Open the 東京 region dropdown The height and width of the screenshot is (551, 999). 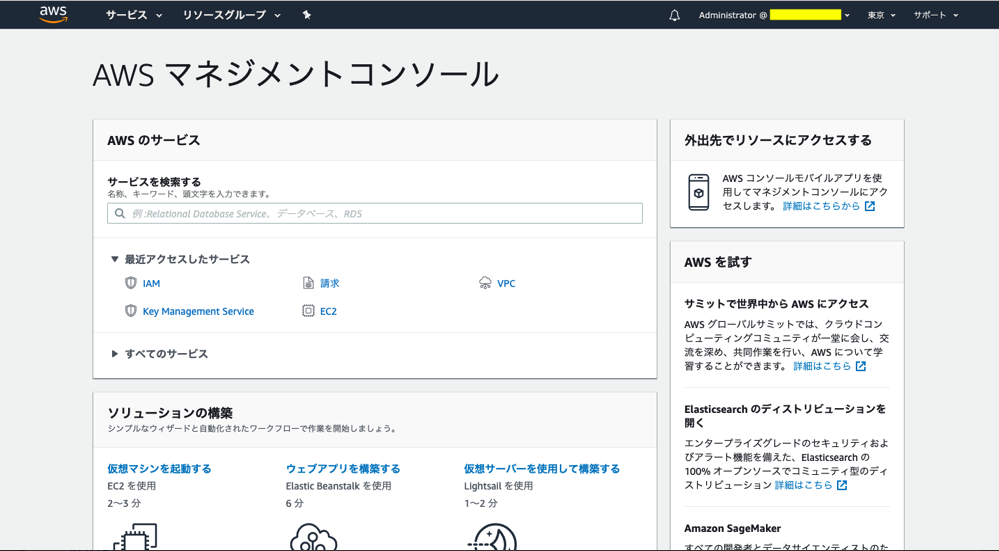pos(881,15)
